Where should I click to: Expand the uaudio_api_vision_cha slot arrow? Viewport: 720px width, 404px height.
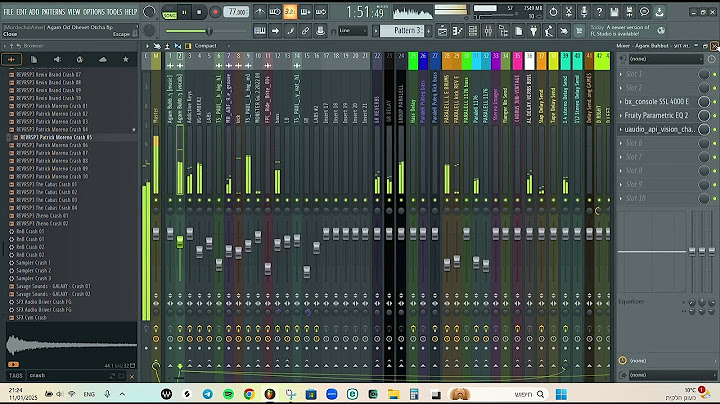pos(621,129)
